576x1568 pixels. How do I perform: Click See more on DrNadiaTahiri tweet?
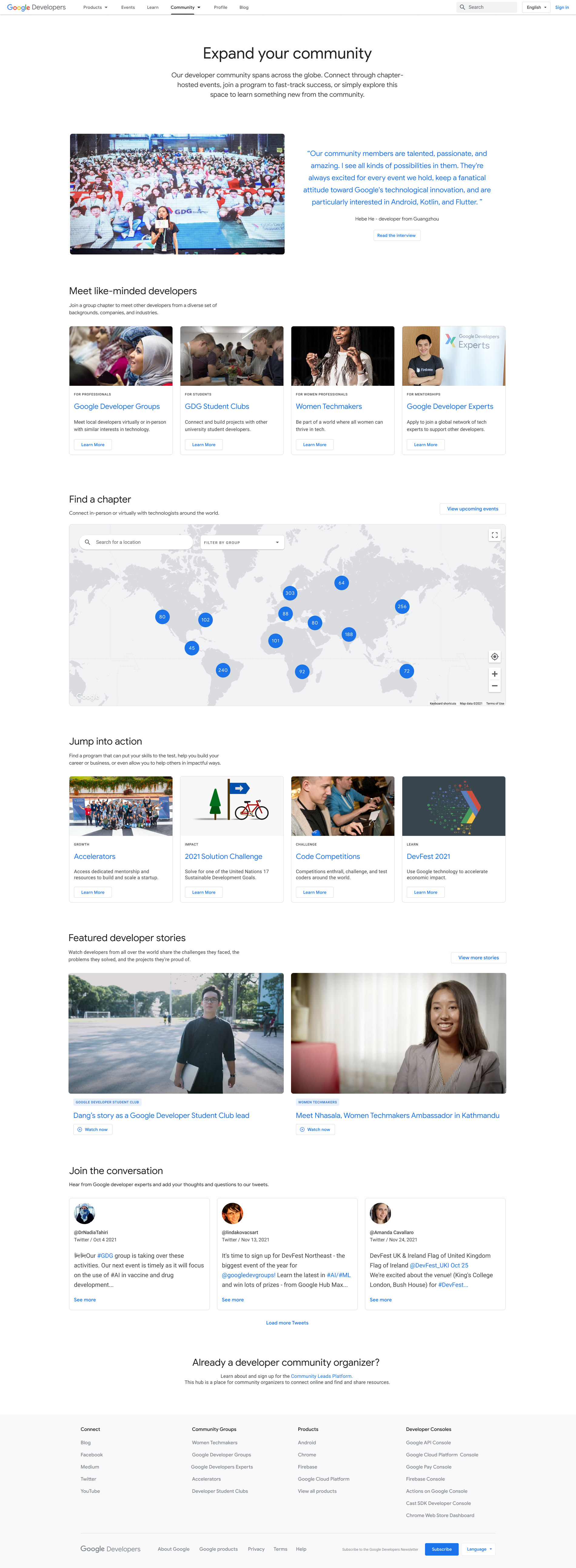[x=85, y=1300]
